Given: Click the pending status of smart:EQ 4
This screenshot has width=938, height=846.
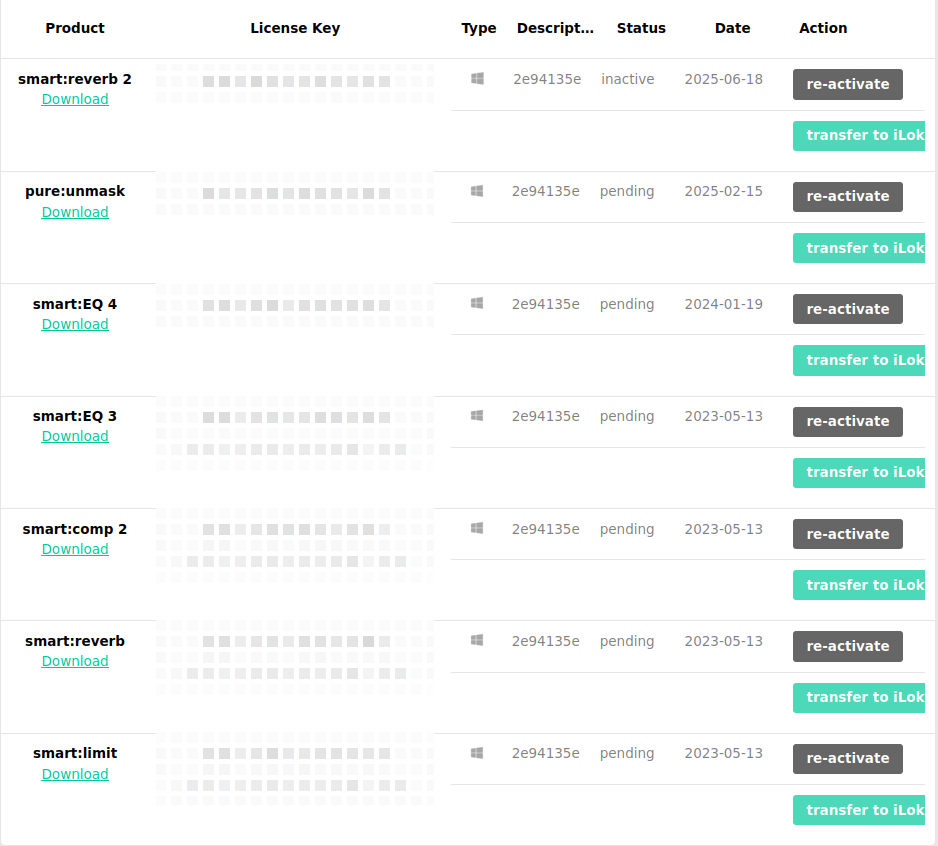Looking at the screenshot, I should [627, 304].
